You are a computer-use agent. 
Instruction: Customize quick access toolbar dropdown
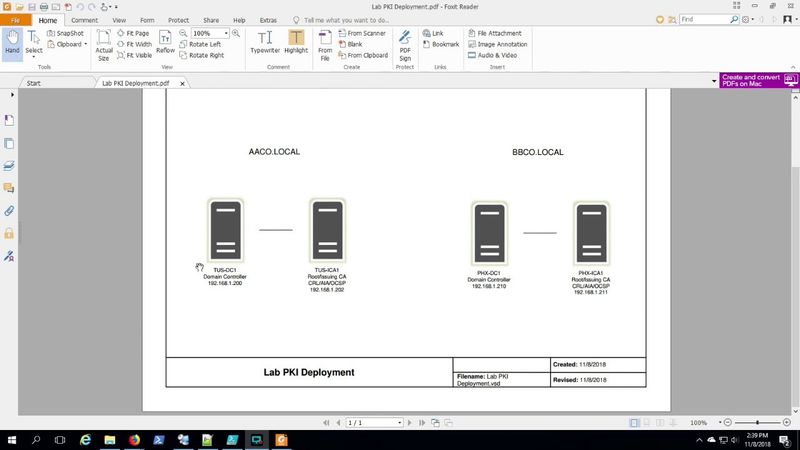[116, 7]
